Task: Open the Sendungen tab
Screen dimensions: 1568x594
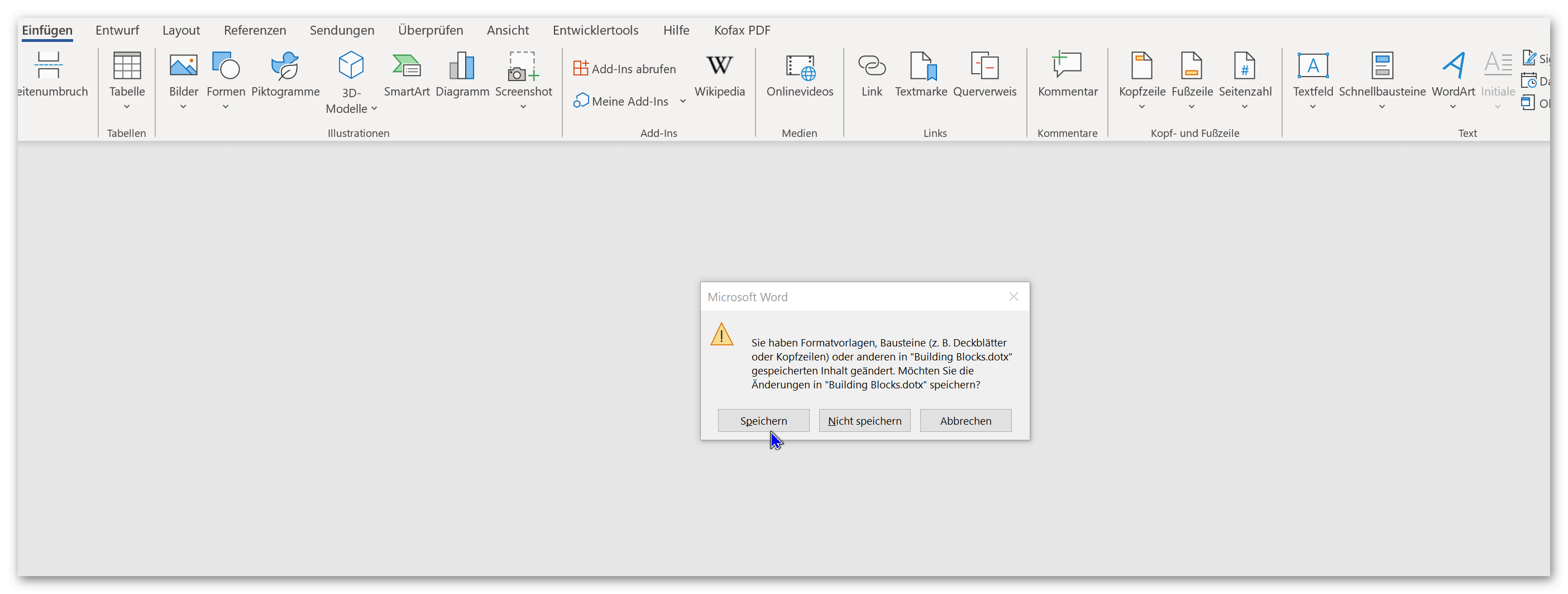Action: point(342,30)
